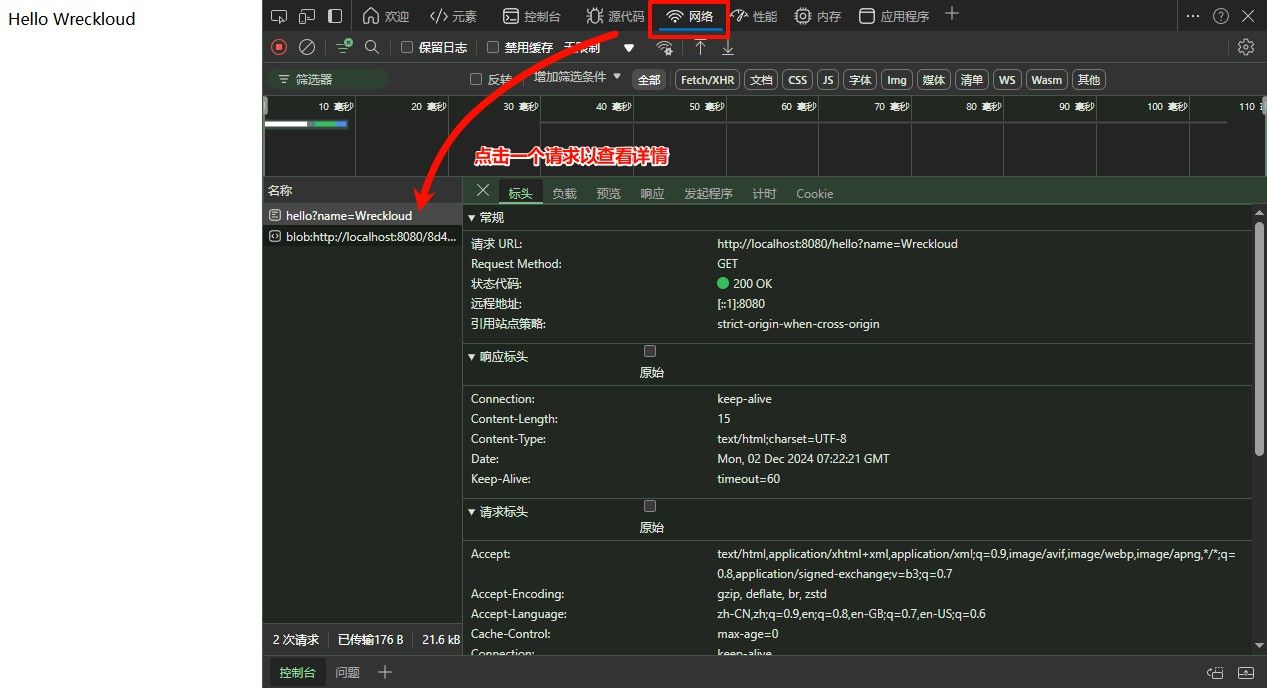
Task: Filter requests by JS type
Action: point(827,80)
